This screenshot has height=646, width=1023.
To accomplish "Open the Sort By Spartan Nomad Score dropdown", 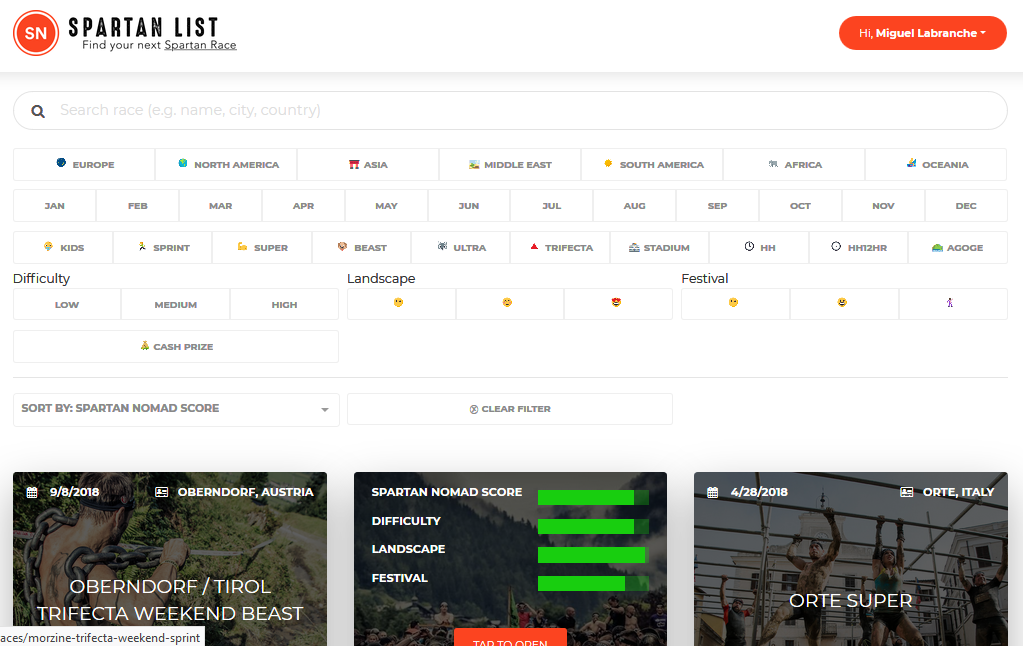I will (x=176, y=409).
